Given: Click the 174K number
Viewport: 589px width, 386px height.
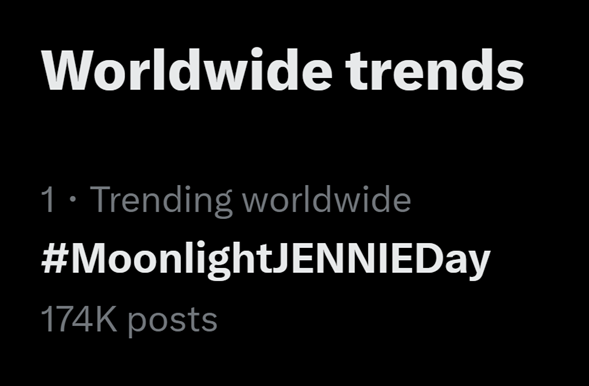Looking at the screenshot, I should pyautogui.click(x=79, y=319).
